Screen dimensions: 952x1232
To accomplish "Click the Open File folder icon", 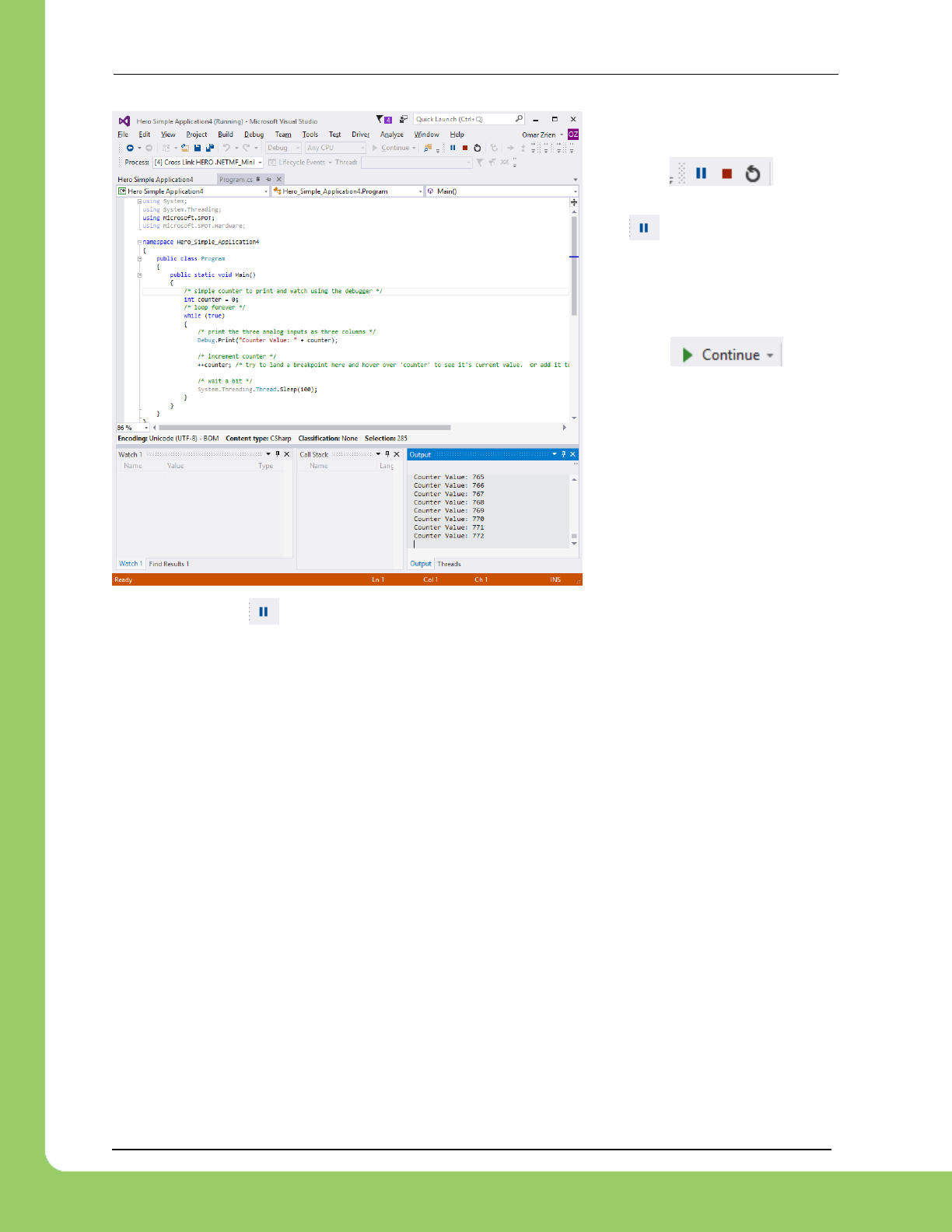I will point(185,148).
